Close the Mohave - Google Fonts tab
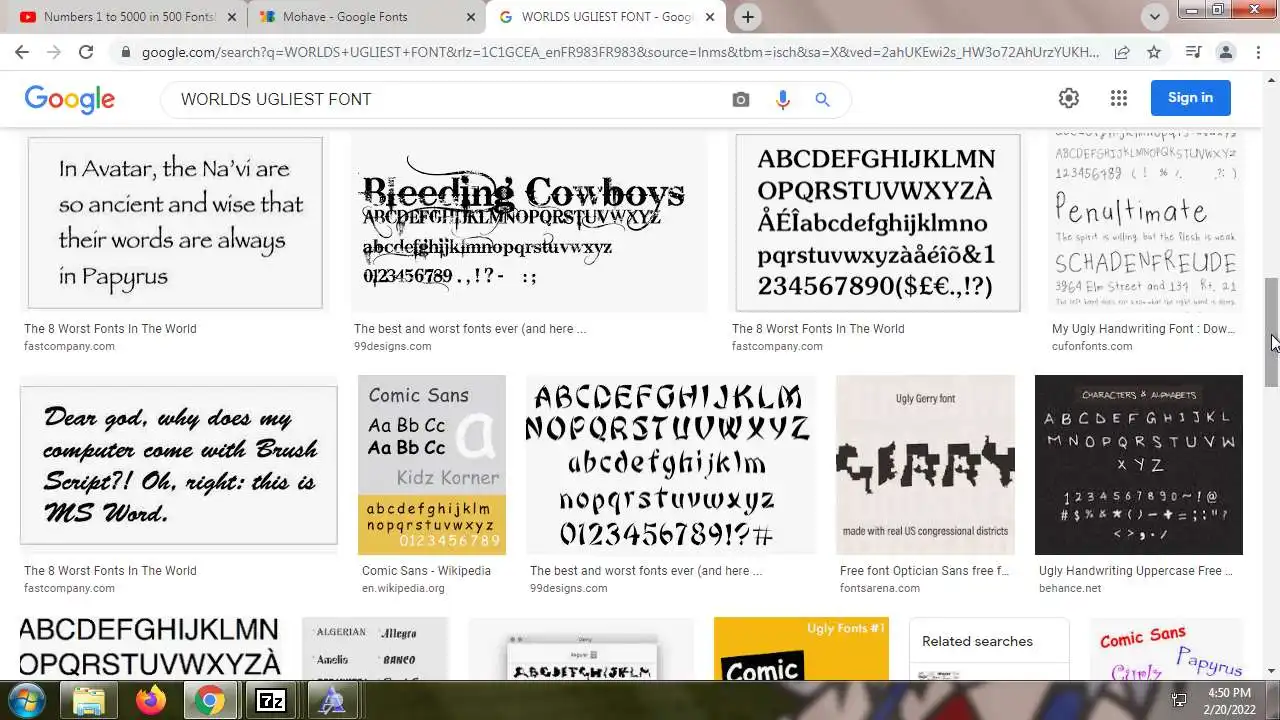The height and width of the screenshot is (720, 1280). click(x=471, y=17)
